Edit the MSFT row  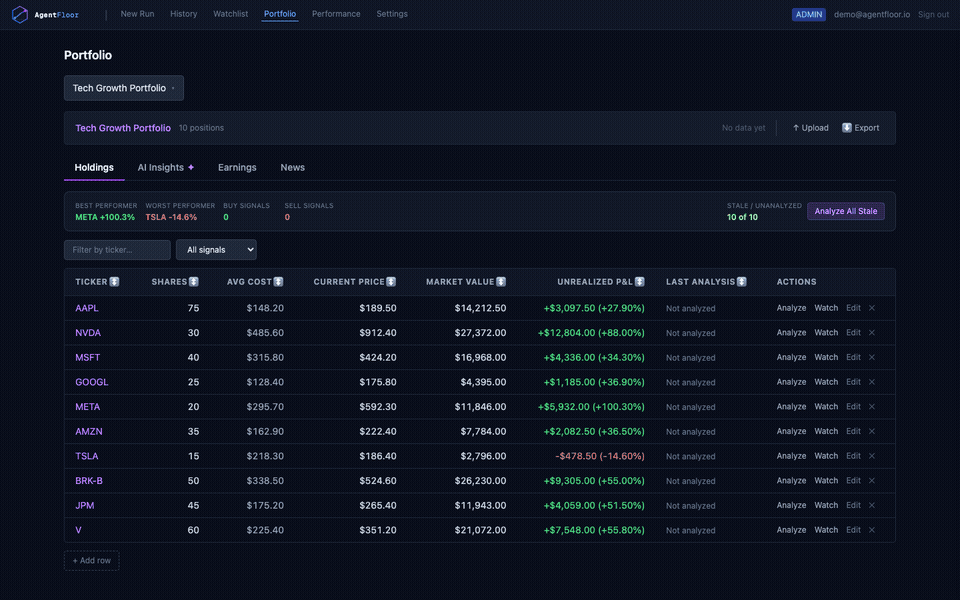coord(853,357)
